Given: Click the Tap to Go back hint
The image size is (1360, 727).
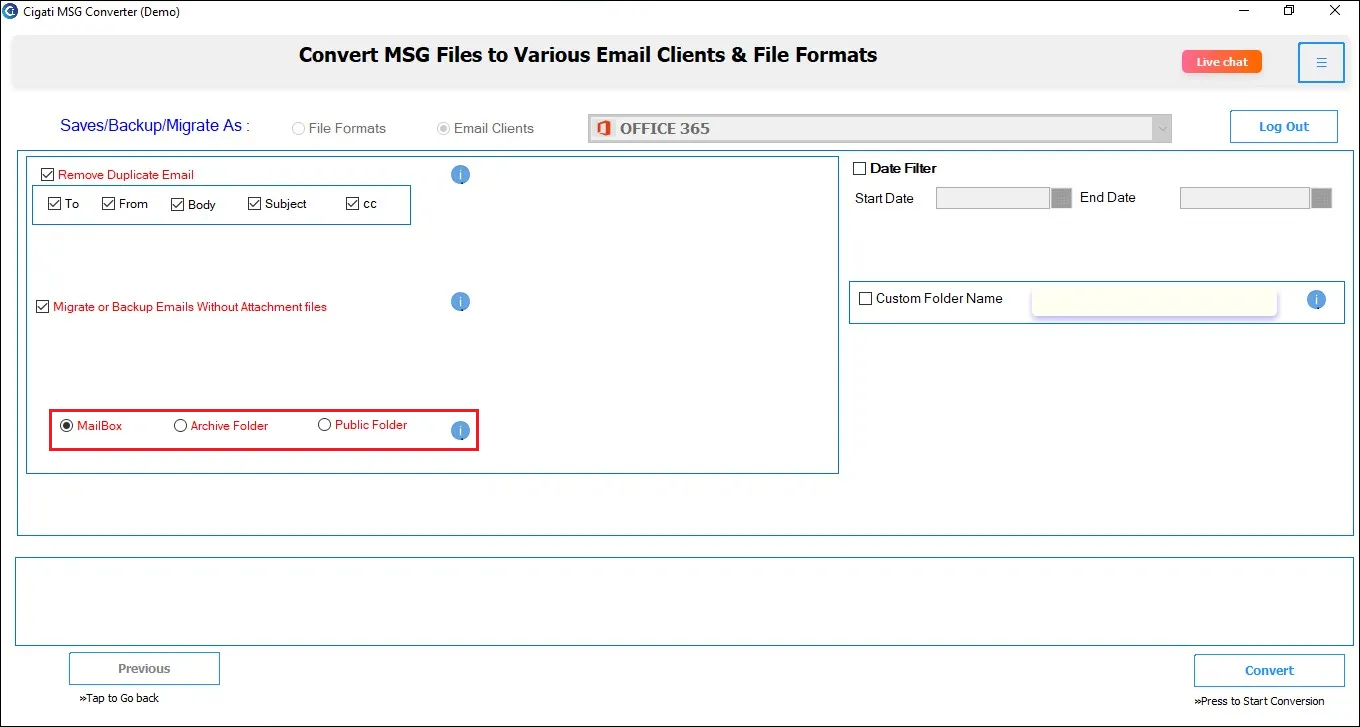Looking at the screenshot, I should coord(119,698).
